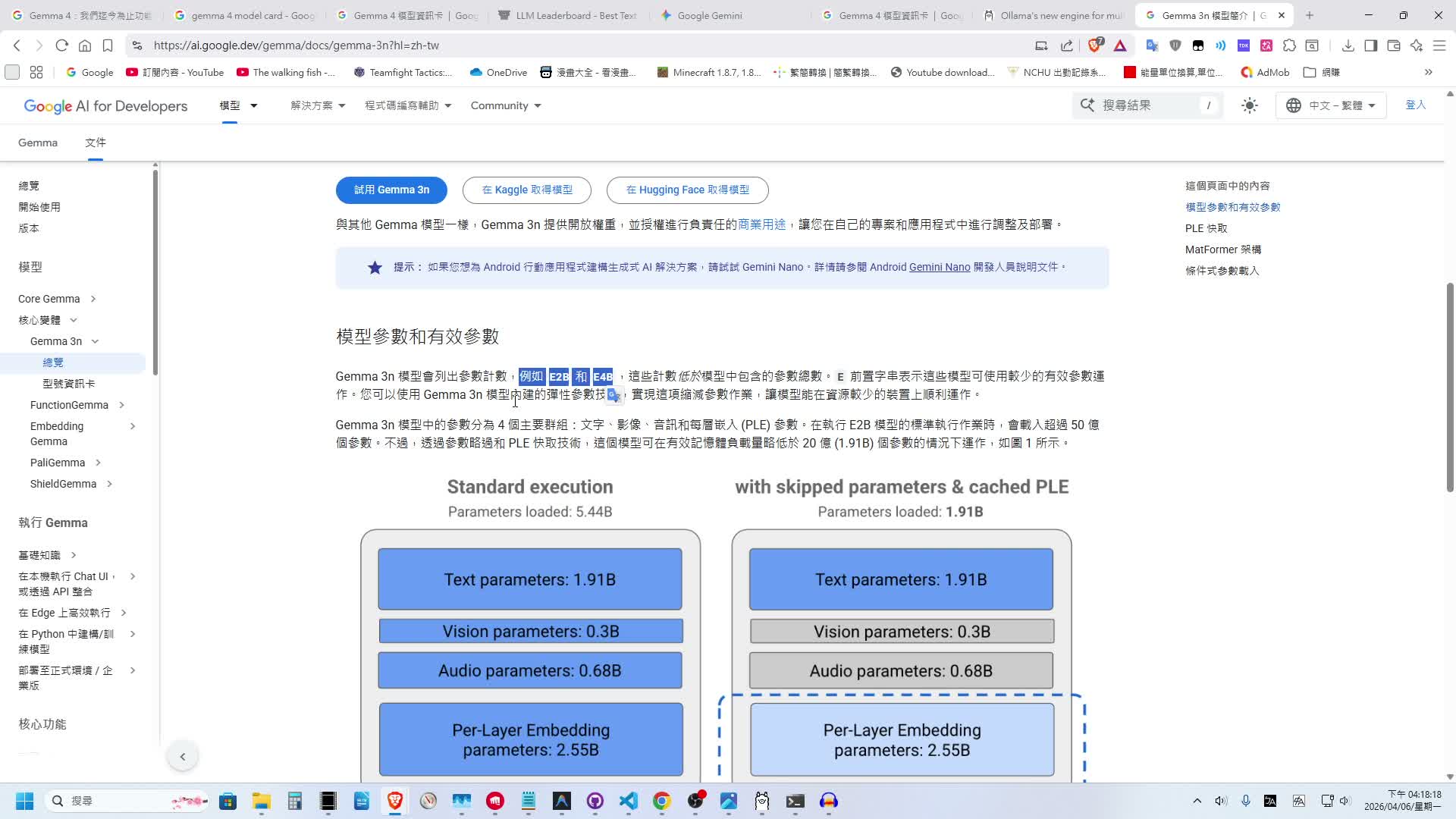Open the Brave Wallet icon
This screenshot has width=1456, height=819.
pyautogui.click(x=1393, y=45)
